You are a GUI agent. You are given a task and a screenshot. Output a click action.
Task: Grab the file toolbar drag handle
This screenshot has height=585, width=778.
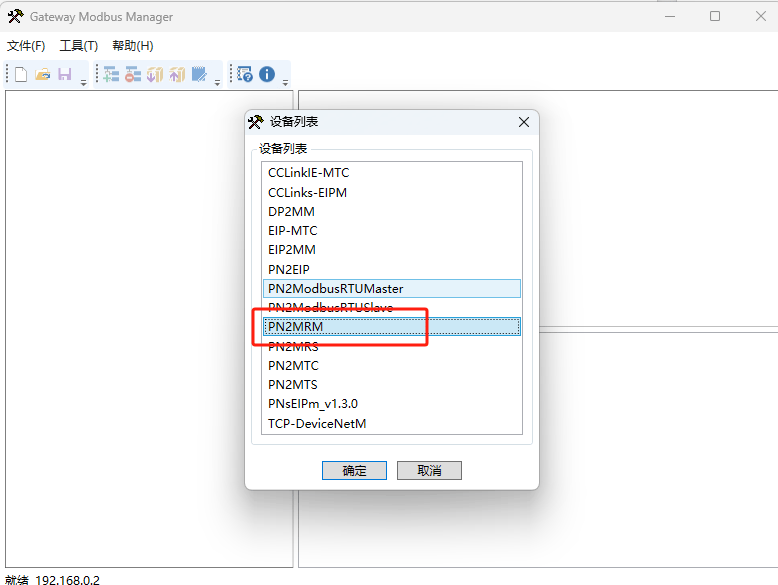pos(7,74)
